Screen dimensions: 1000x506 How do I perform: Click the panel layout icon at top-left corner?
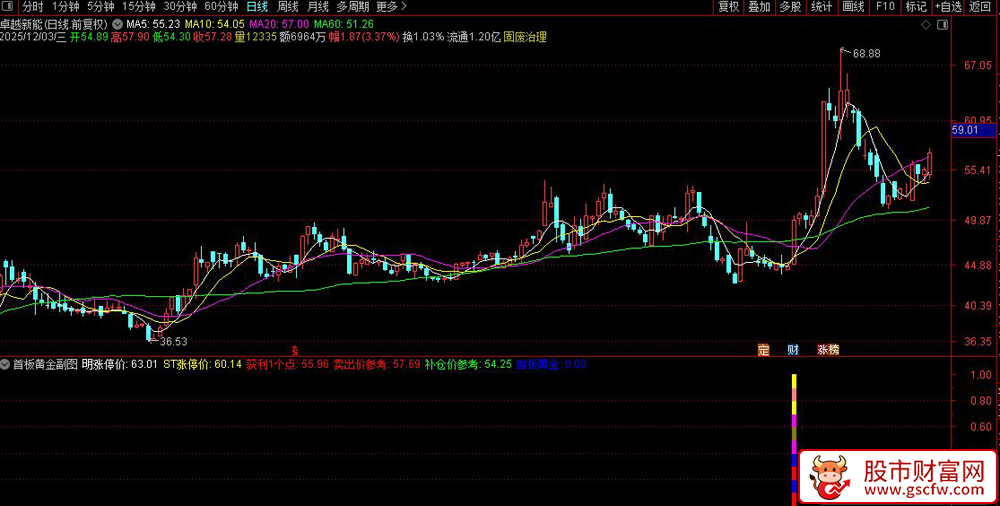(6, 7)
